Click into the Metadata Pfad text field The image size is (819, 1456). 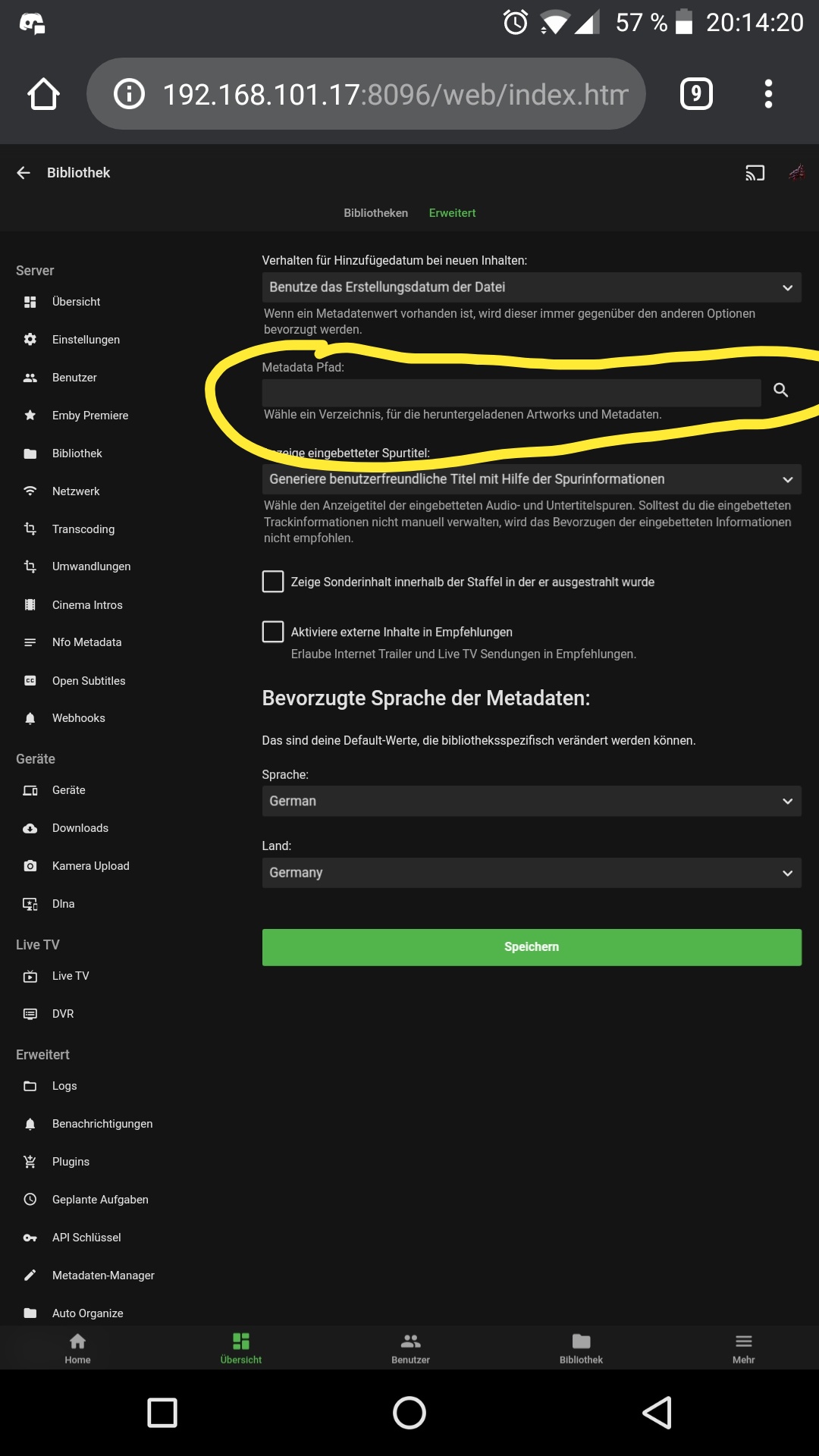pos(511,393)
